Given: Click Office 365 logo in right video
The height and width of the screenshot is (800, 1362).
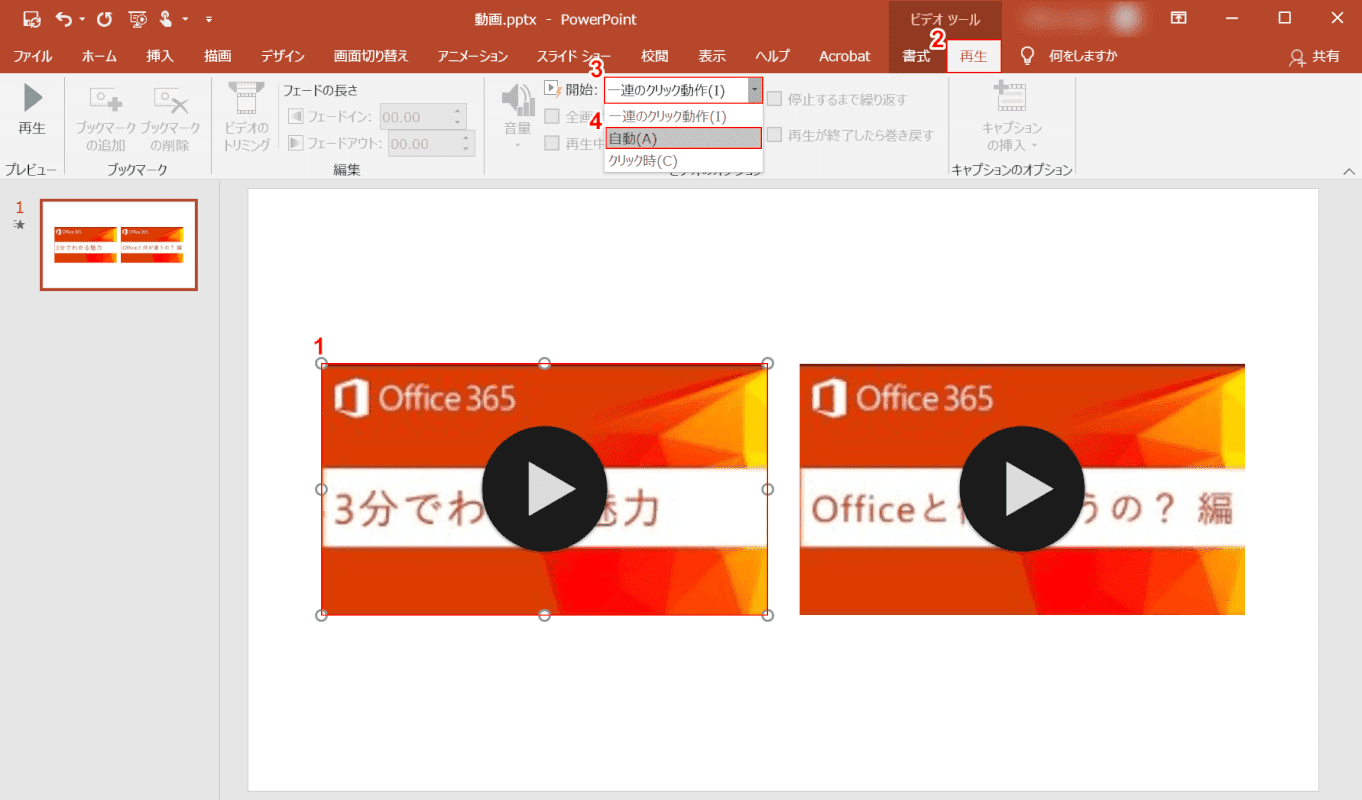Looking at the screenshot, I should coord(903,398).
